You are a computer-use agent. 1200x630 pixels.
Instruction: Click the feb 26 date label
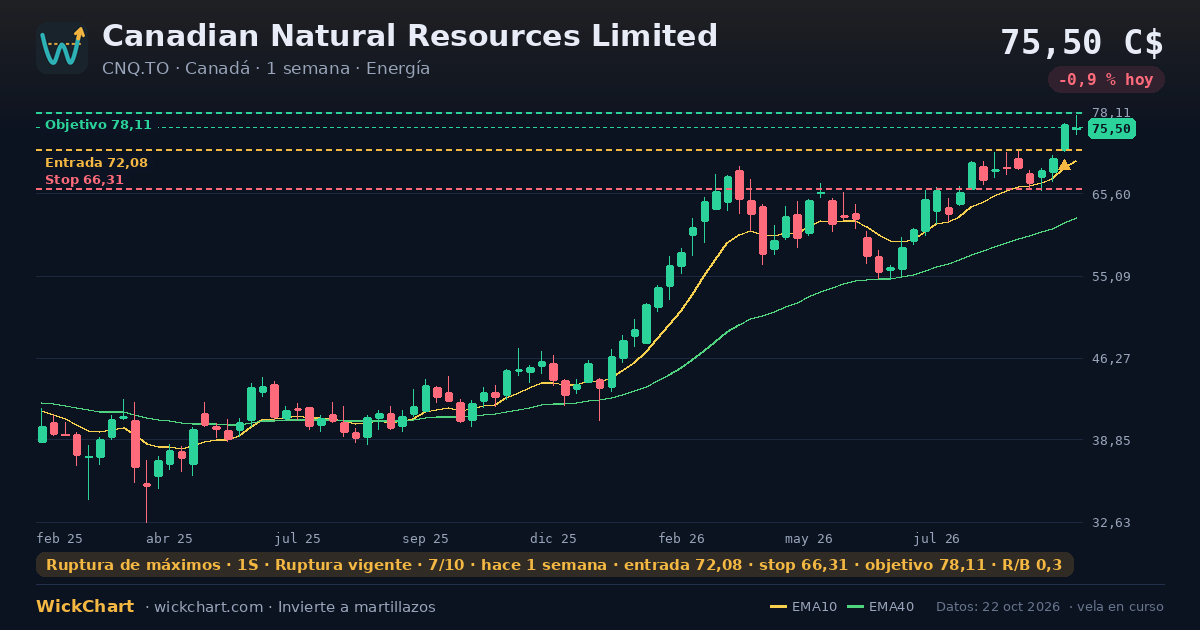(x=683, y=538)
